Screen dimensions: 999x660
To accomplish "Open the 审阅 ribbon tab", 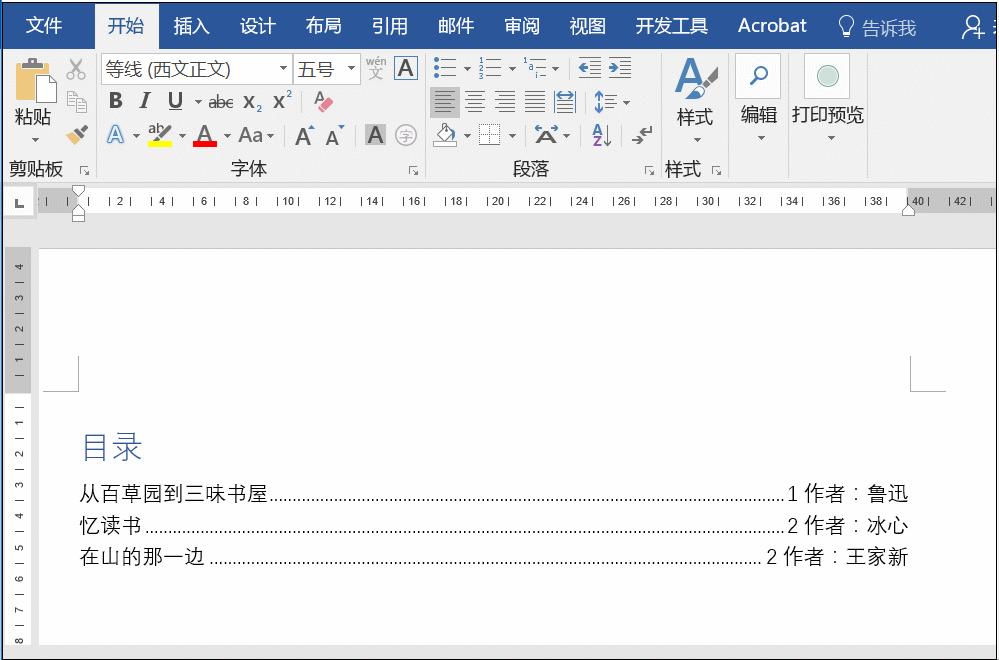I will [521, 26].
